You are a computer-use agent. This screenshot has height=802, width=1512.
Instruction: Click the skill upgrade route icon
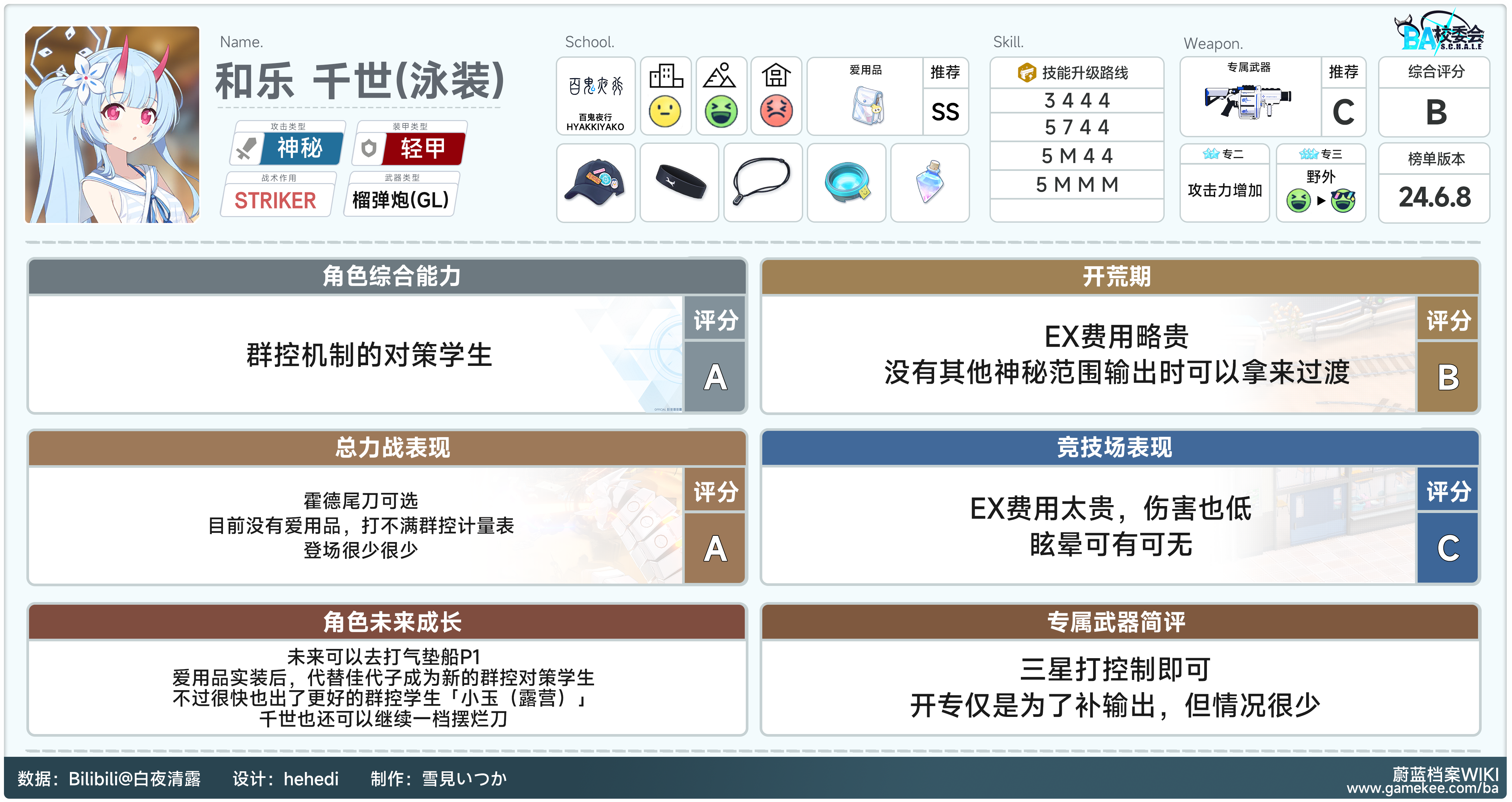pyautogui.click(x=1026, y=73)
